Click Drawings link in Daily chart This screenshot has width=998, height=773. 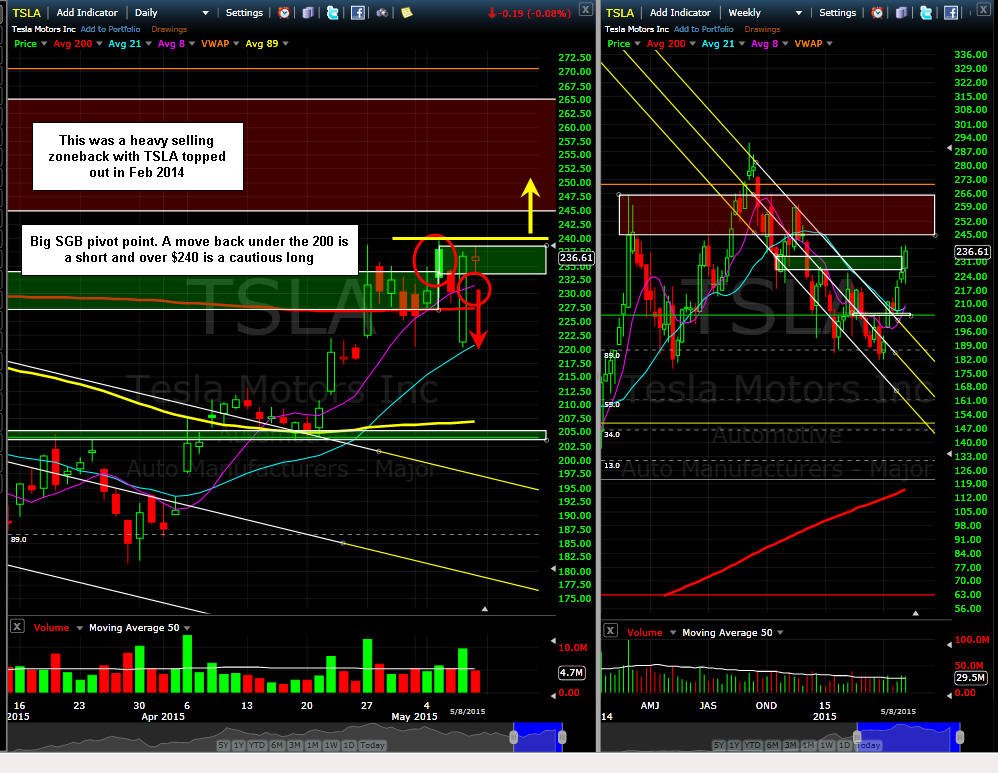pos(169,29)
